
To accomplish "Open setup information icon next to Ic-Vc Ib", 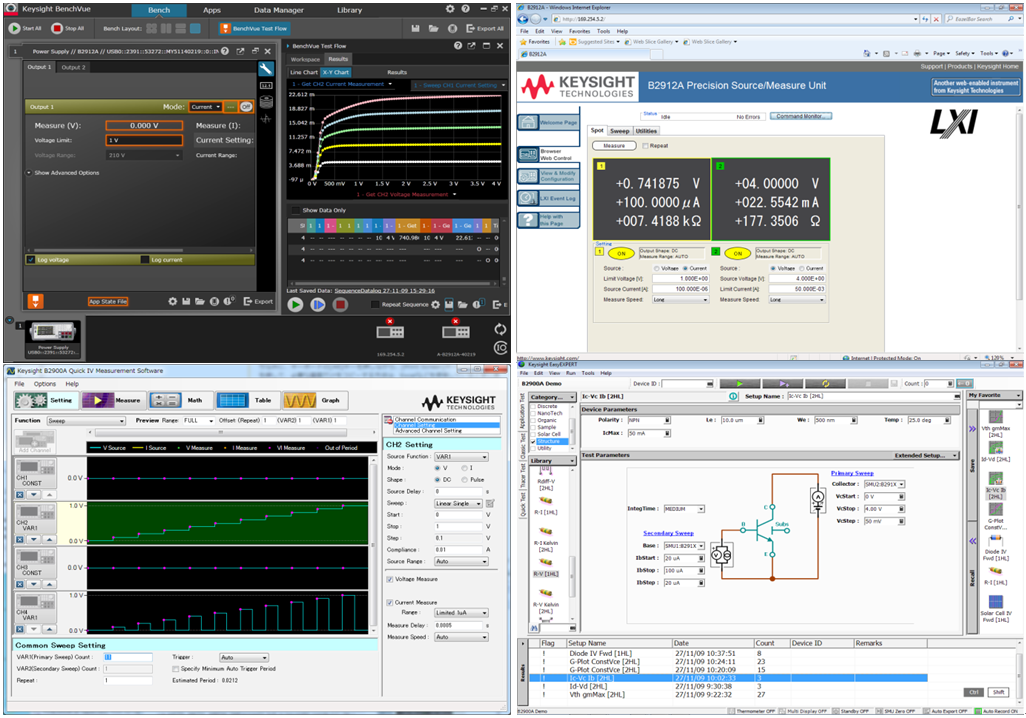I will 733,396.
